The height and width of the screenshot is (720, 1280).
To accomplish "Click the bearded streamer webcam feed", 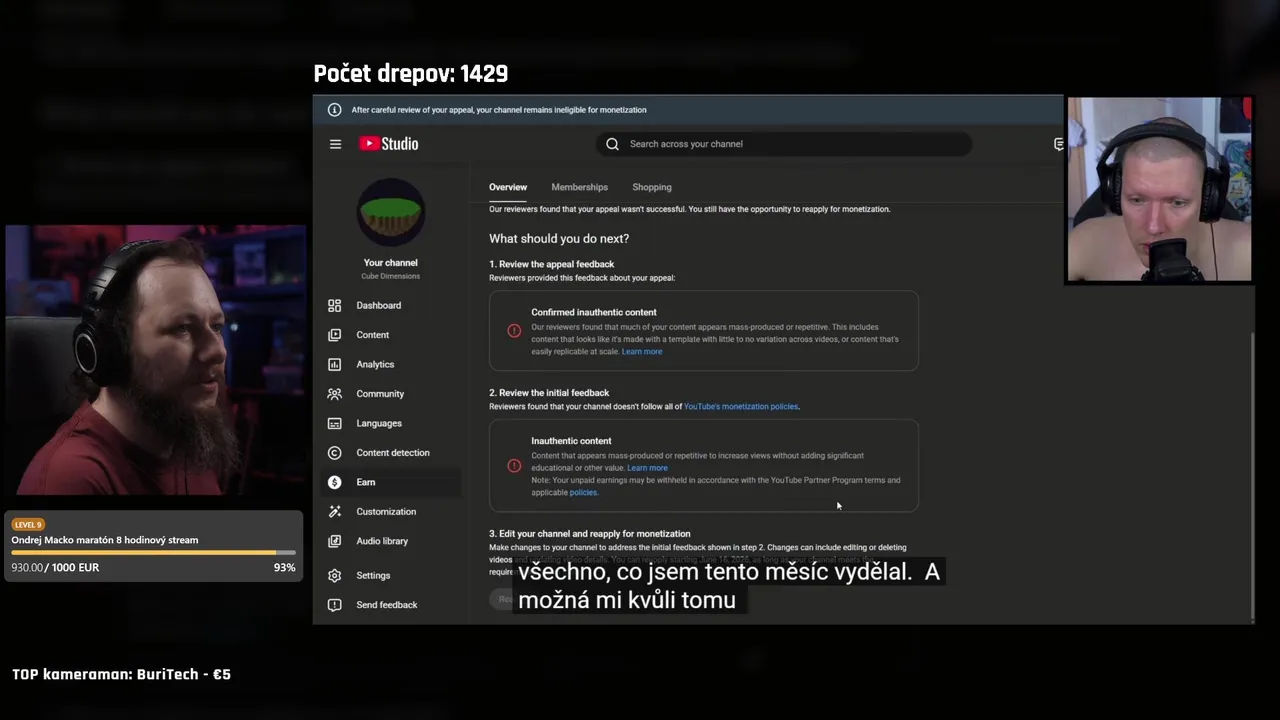I will point(155,361).
